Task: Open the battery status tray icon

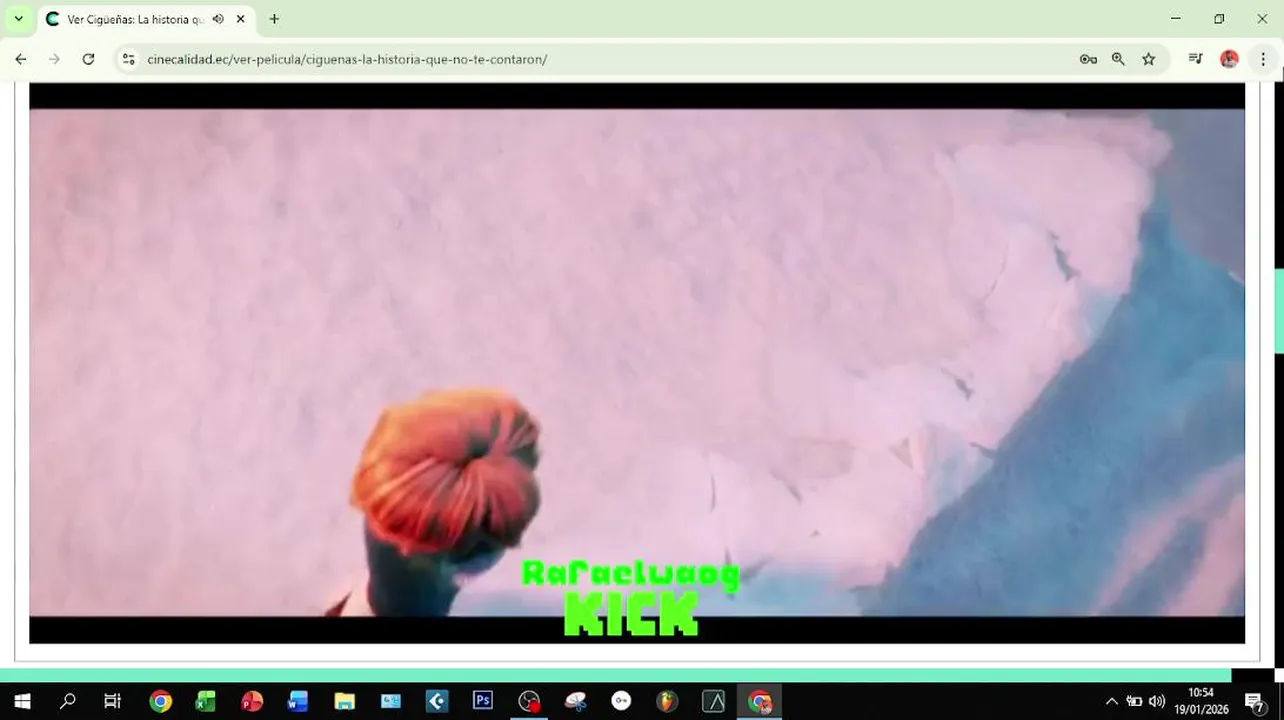Action: 1134,701
